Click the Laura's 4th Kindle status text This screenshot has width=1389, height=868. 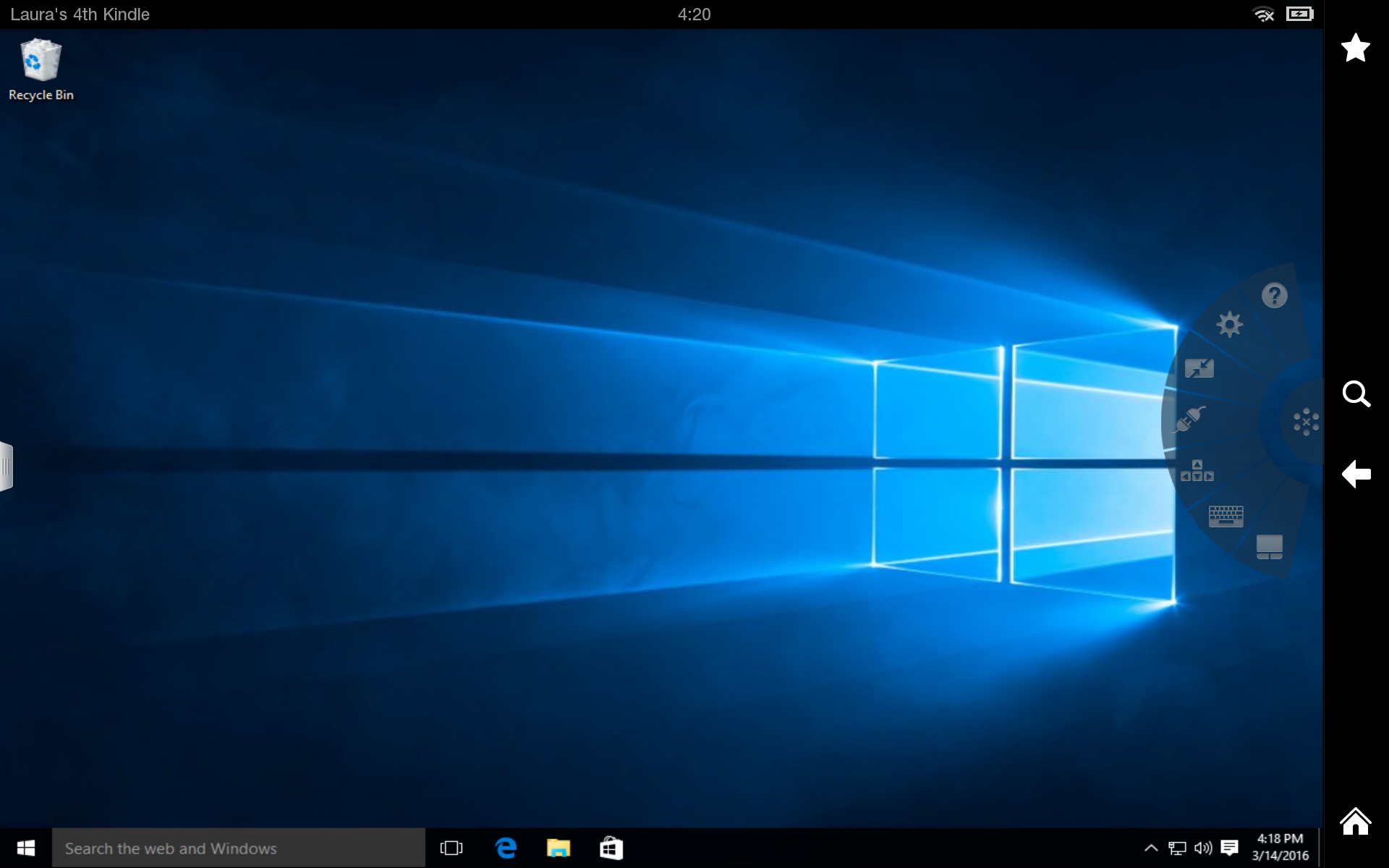80,14
